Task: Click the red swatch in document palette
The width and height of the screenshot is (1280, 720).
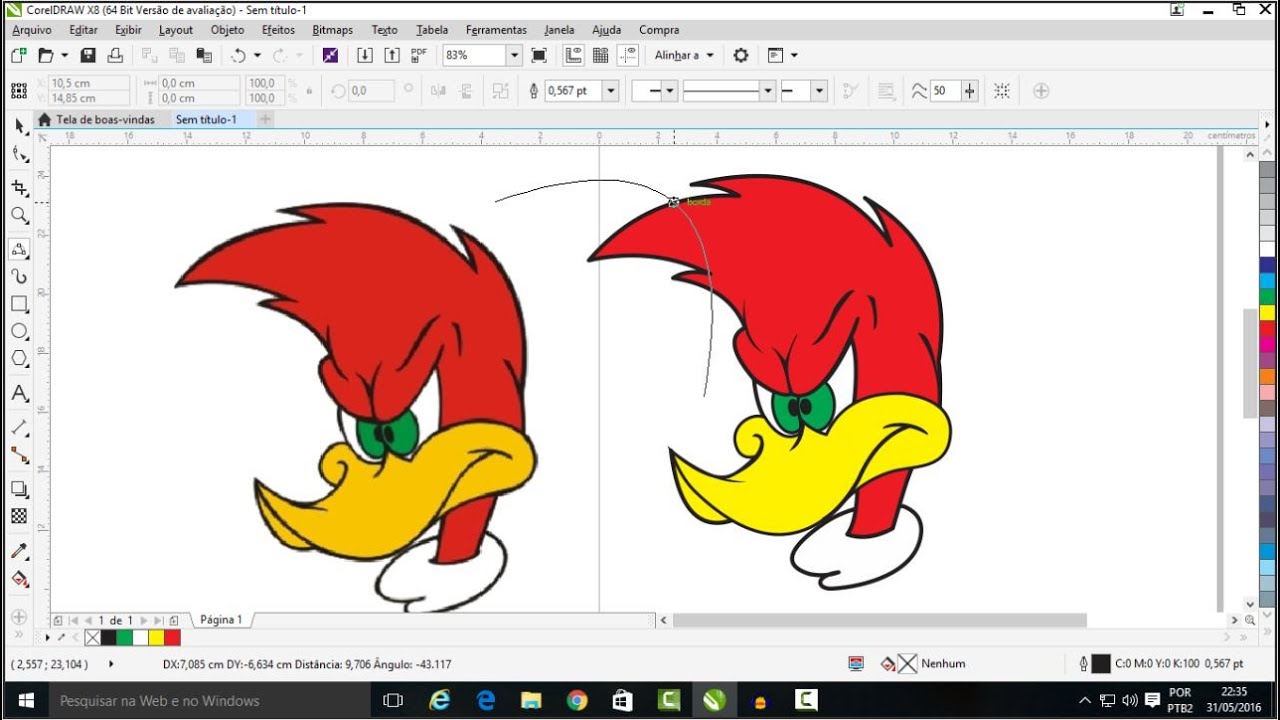Action: click(172, 637)
